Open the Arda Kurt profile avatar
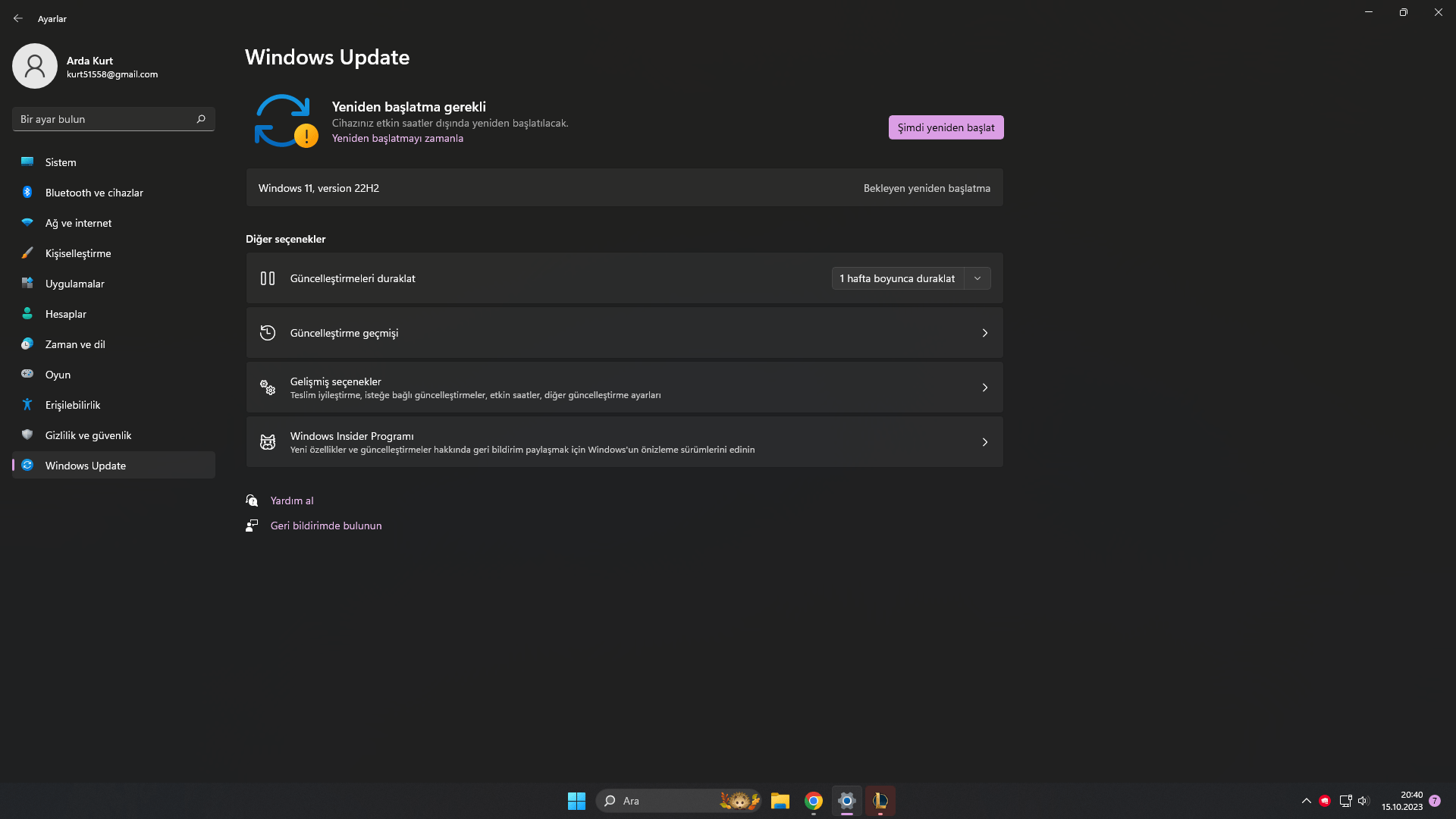 click(x=35, y=66)
